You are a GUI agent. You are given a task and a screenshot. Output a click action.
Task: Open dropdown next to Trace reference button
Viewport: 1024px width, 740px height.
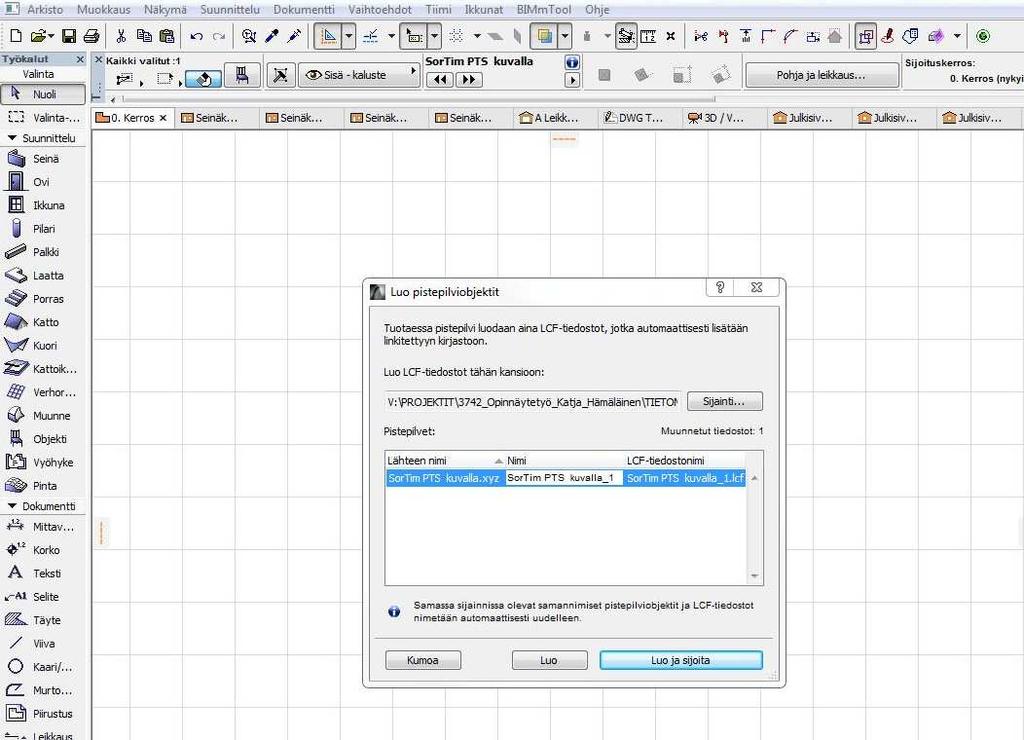564,37
